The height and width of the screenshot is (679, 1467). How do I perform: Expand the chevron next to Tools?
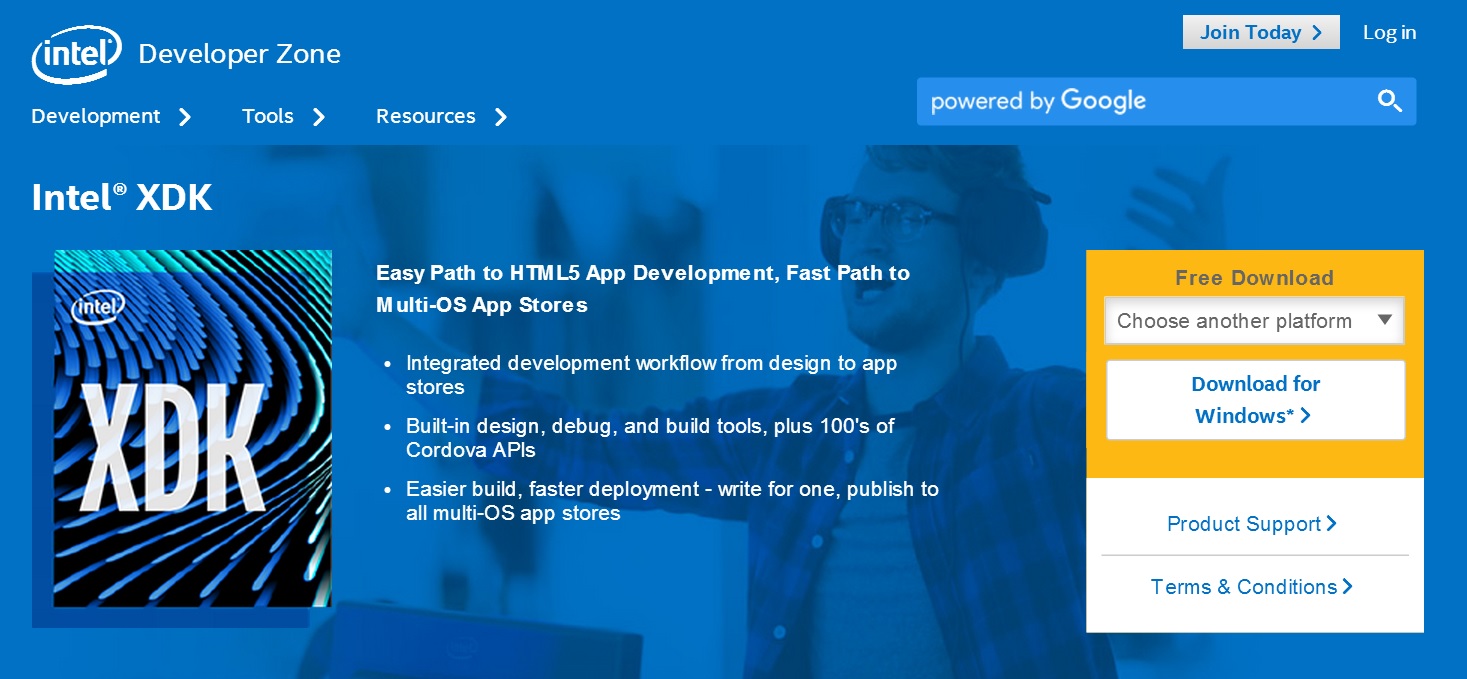319,117
